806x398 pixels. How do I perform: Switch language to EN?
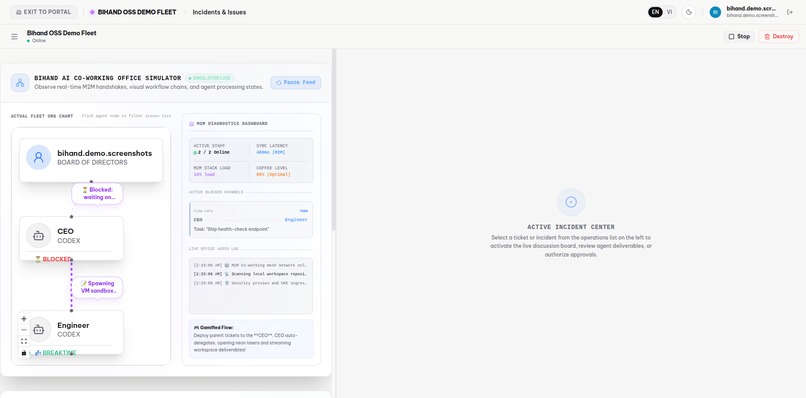pos(655,12)
